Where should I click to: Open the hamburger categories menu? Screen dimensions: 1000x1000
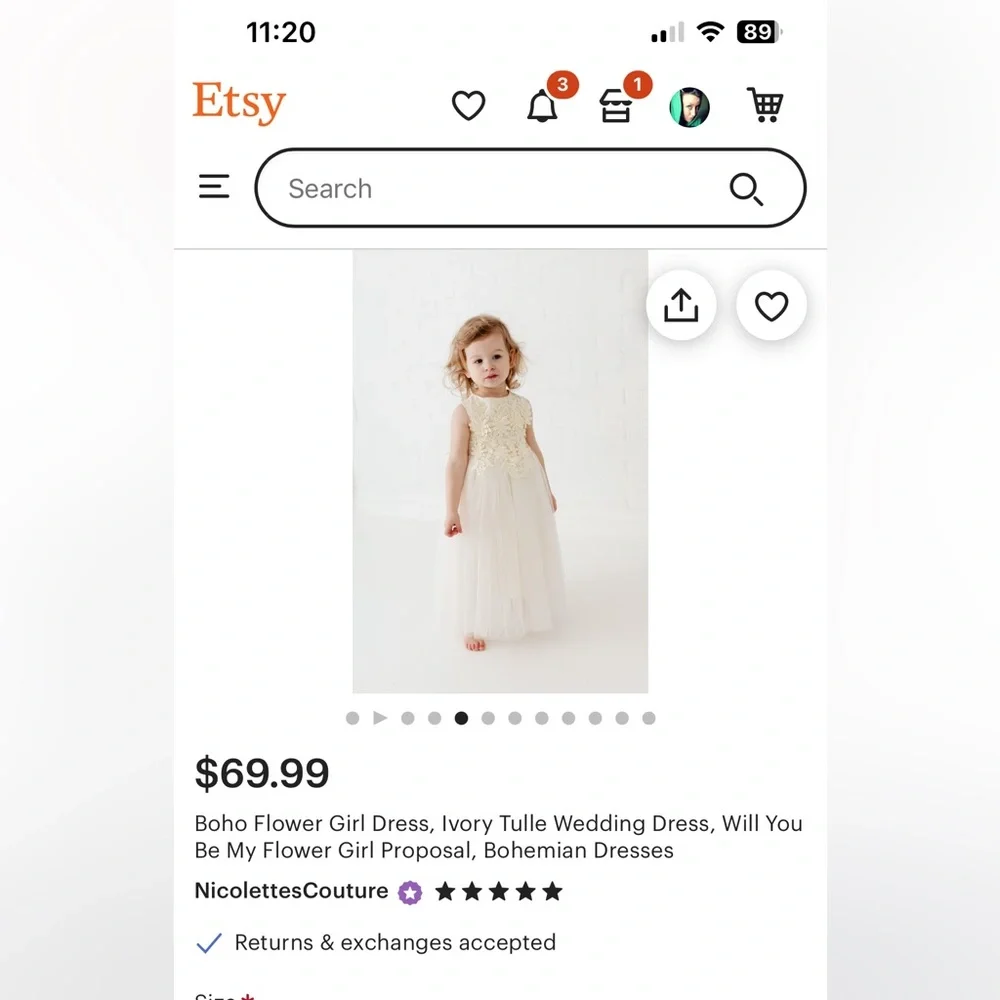(x=214, y=186)
